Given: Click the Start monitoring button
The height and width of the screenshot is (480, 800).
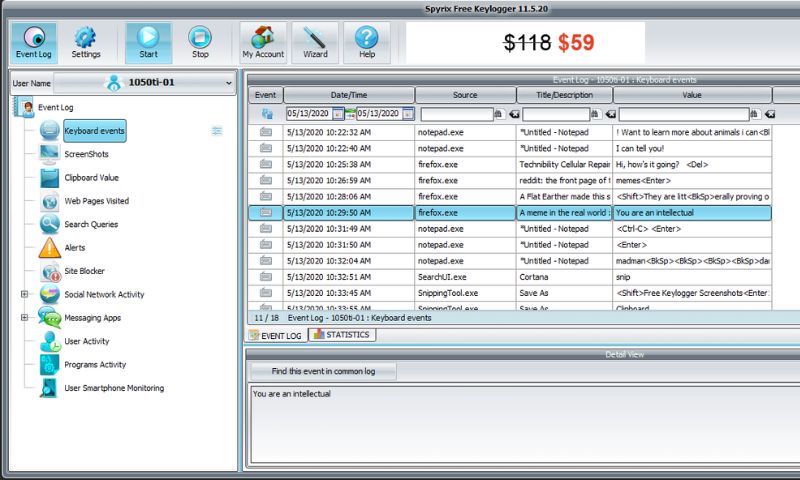Looking at the screenshot, I should 148,43.
